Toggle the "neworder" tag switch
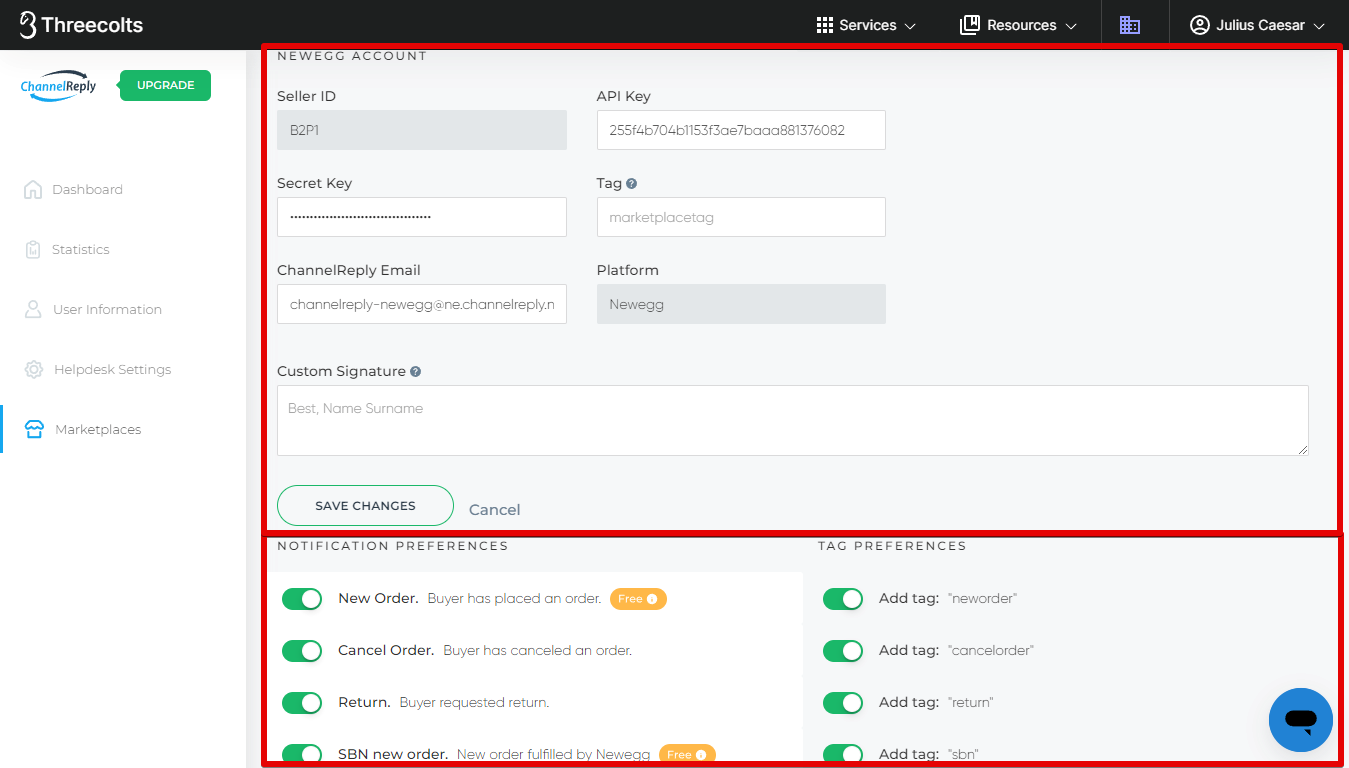Screen dimensions: 1349x768 click(843, 599)
